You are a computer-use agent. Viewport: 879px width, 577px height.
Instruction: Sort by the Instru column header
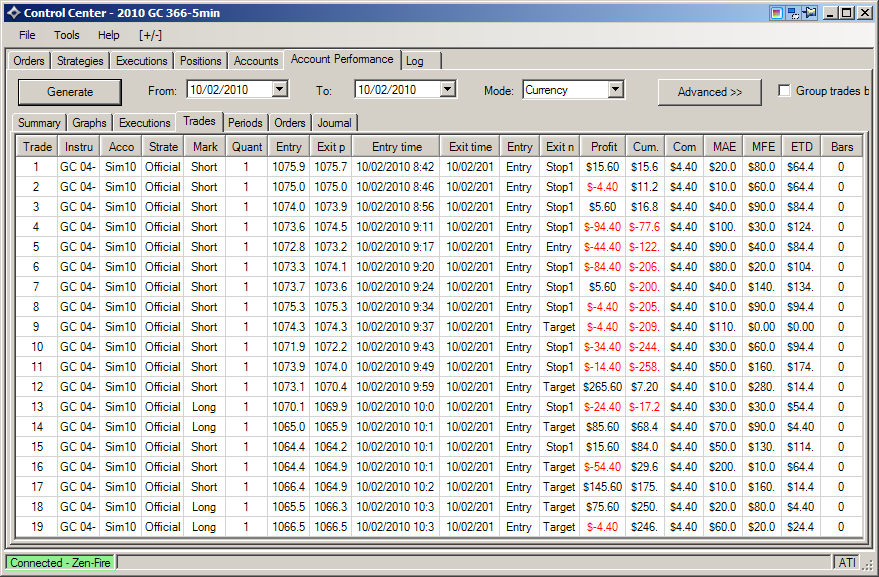79,146
